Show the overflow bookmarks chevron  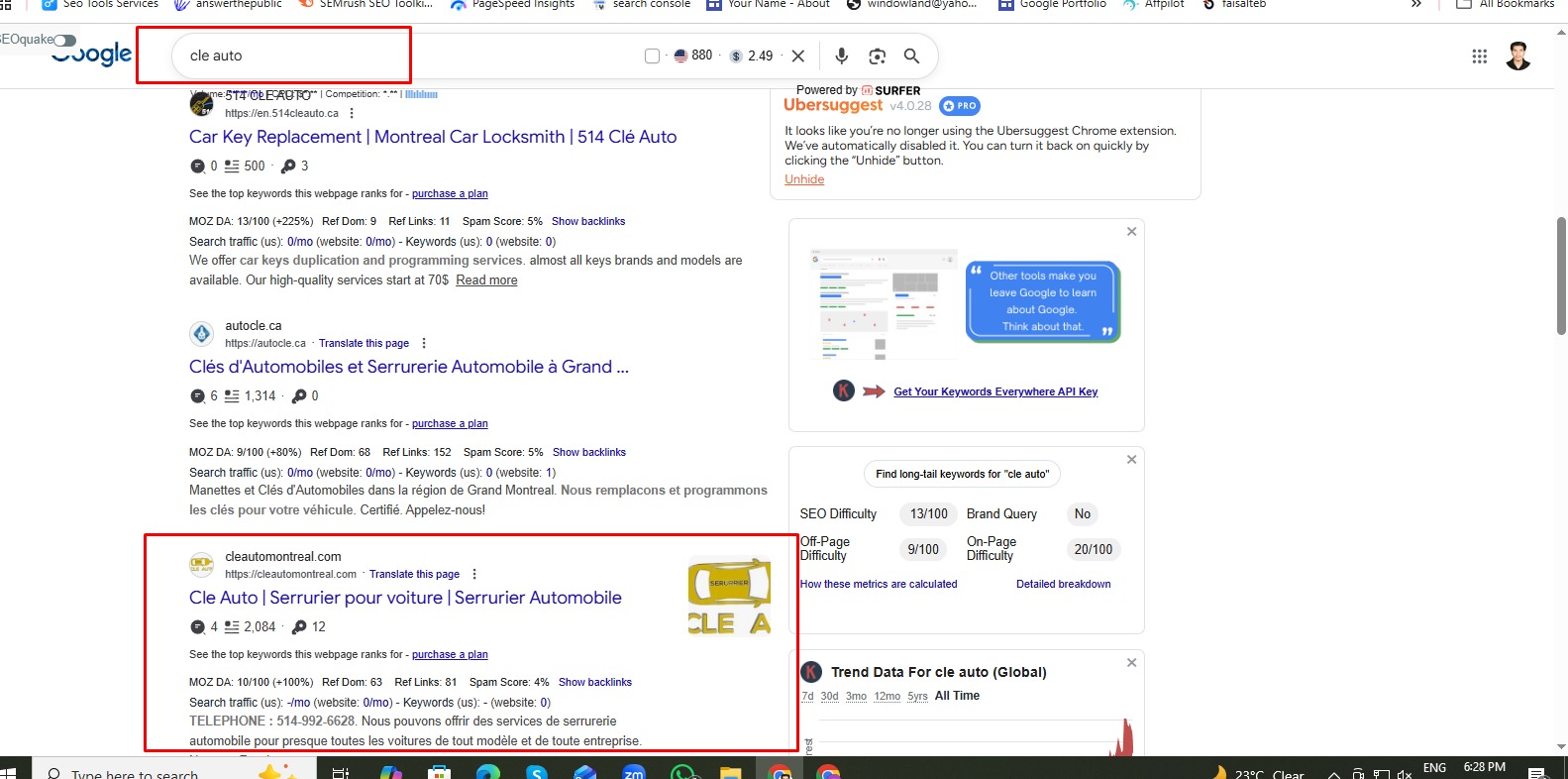point(1416,5)
